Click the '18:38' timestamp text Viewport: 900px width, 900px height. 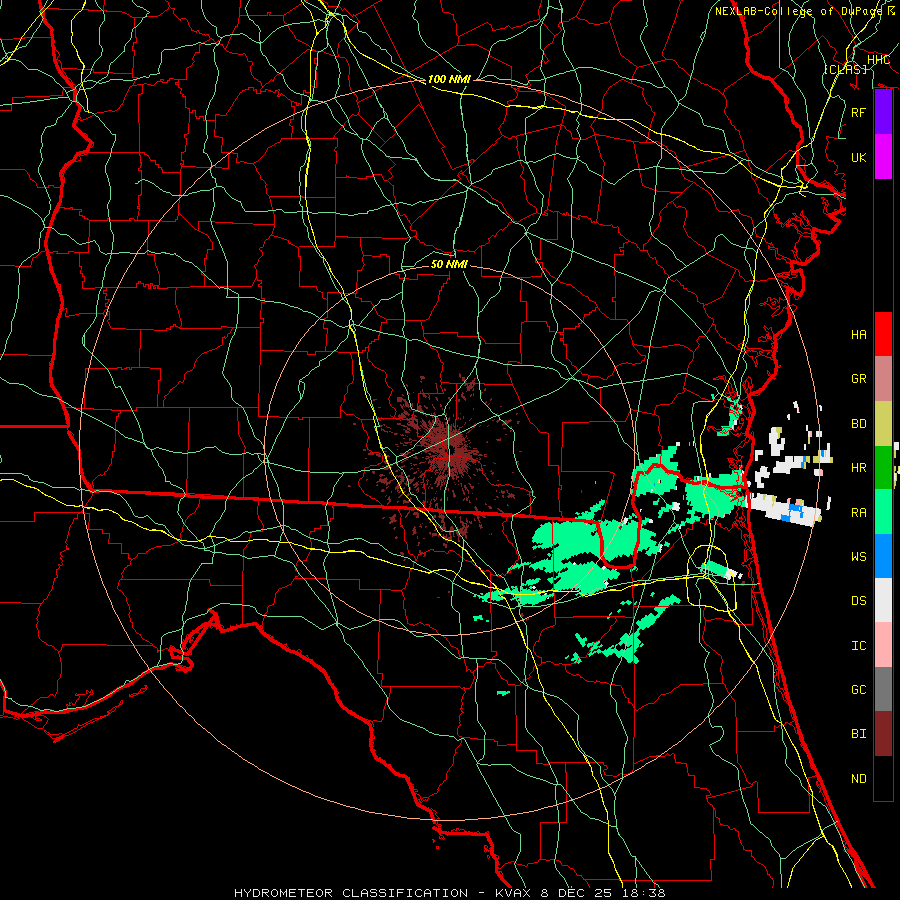pos(643,893)
